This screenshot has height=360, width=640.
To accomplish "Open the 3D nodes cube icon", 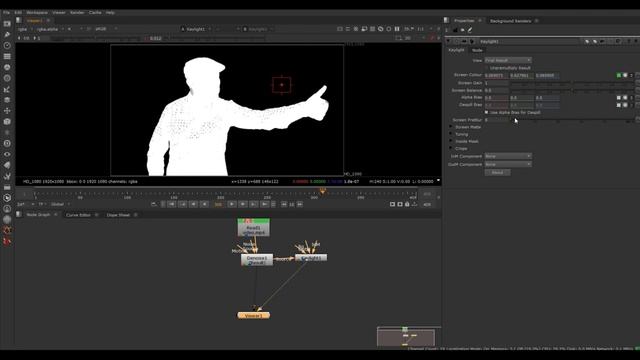I will 7,122.
